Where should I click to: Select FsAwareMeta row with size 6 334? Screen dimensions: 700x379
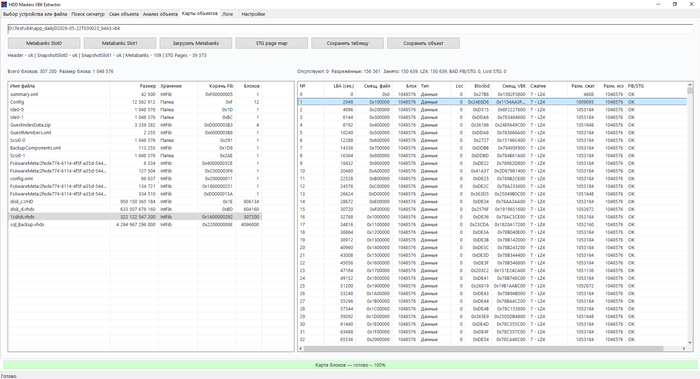click(135, 163)
